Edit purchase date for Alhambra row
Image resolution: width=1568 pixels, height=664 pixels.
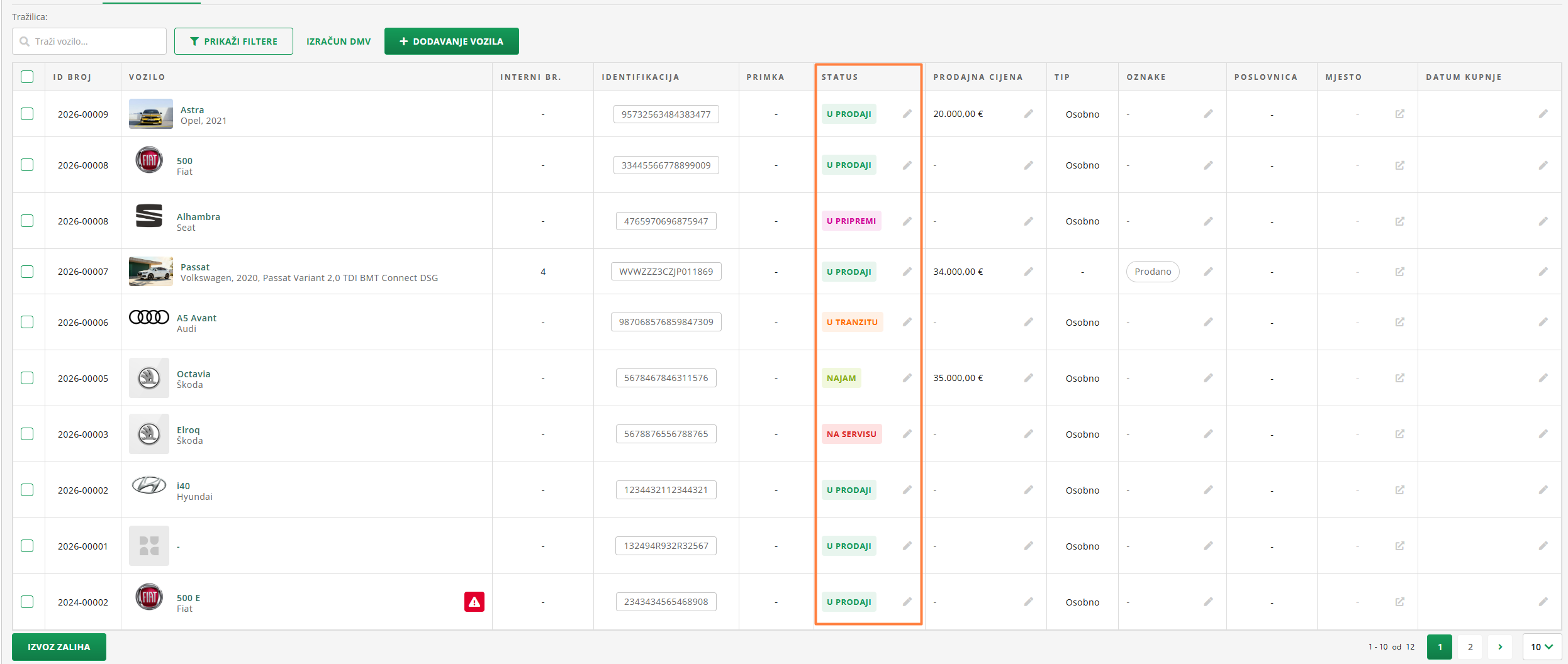tap(1543, 221)
